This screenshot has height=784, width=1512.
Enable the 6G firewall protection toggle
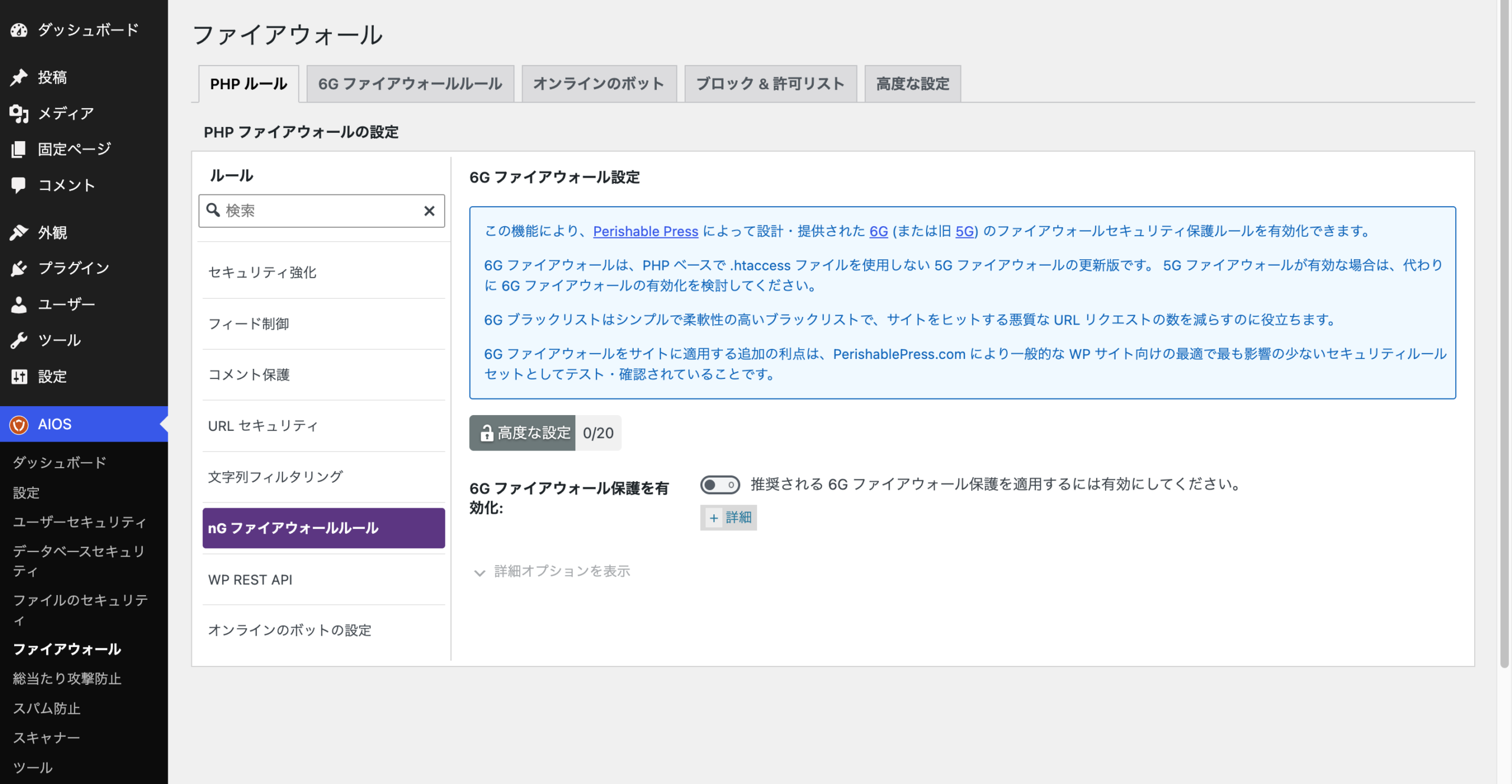(719, 485)
